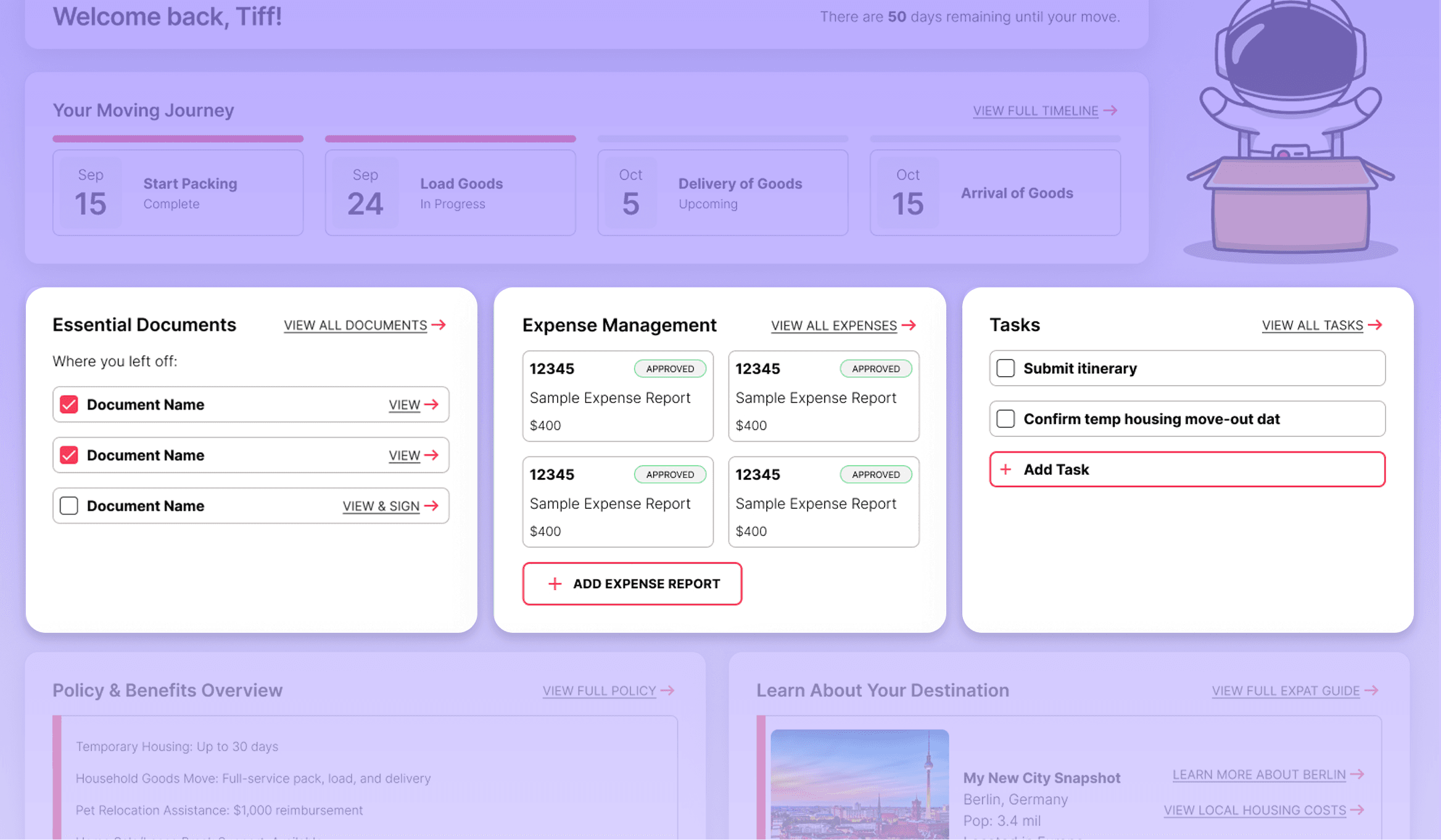Click the plus icon in Add Task
The image size is (1441, 840).
pos(1005,469)
